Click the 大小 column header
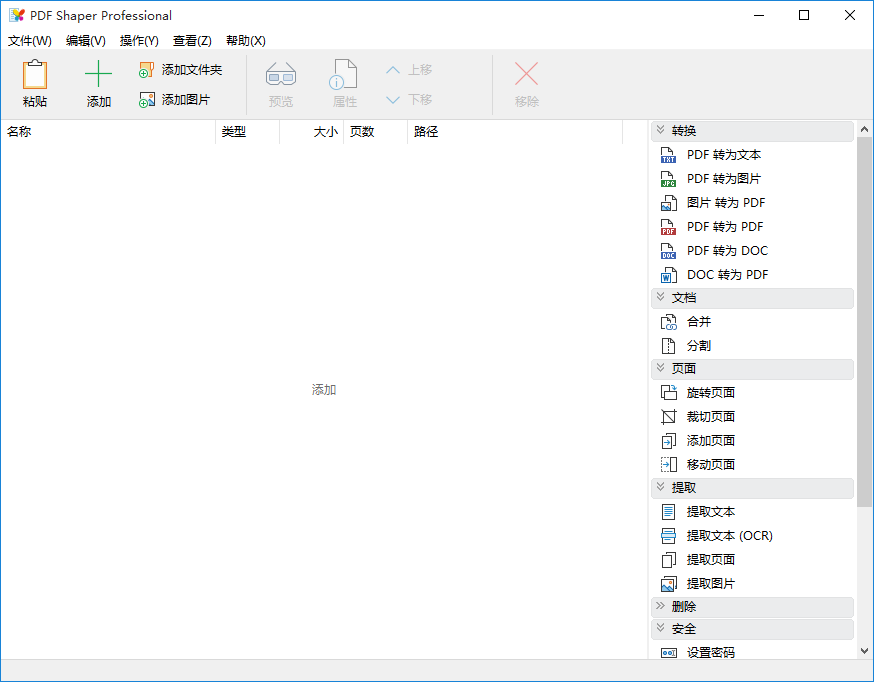The image size is (874, 682). tap(312, 132)
